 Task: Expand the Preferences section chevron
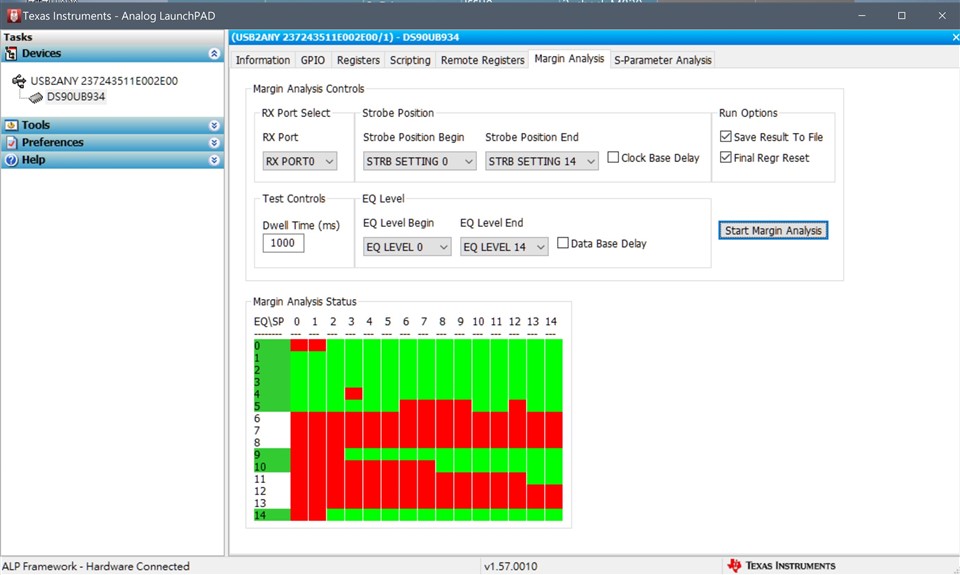click(214, 143)
